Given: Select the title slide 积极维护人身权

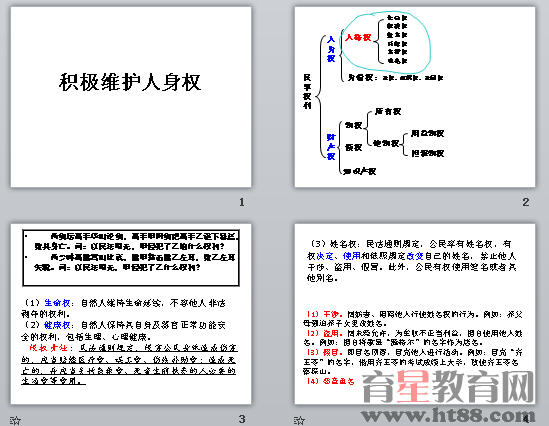Looking at the screenshot, I should click(x=131, y=97).
